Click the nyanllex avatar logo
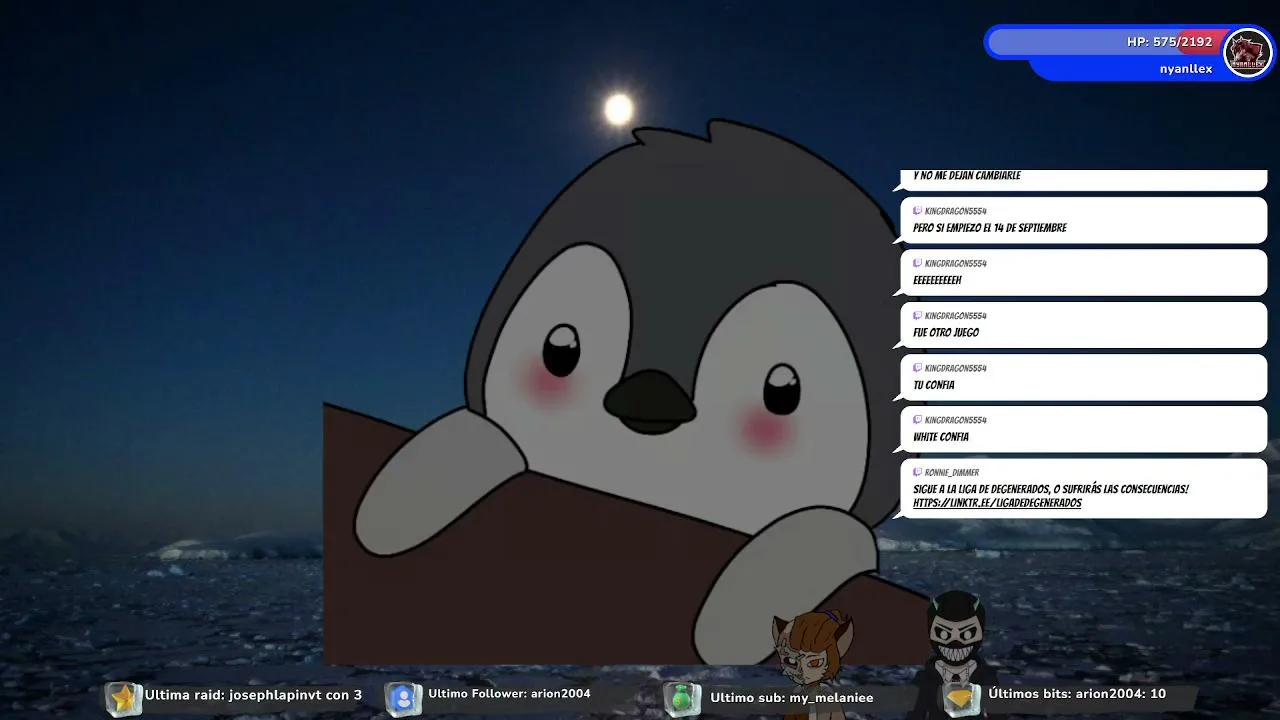1280x720 pixels. 1247,52
